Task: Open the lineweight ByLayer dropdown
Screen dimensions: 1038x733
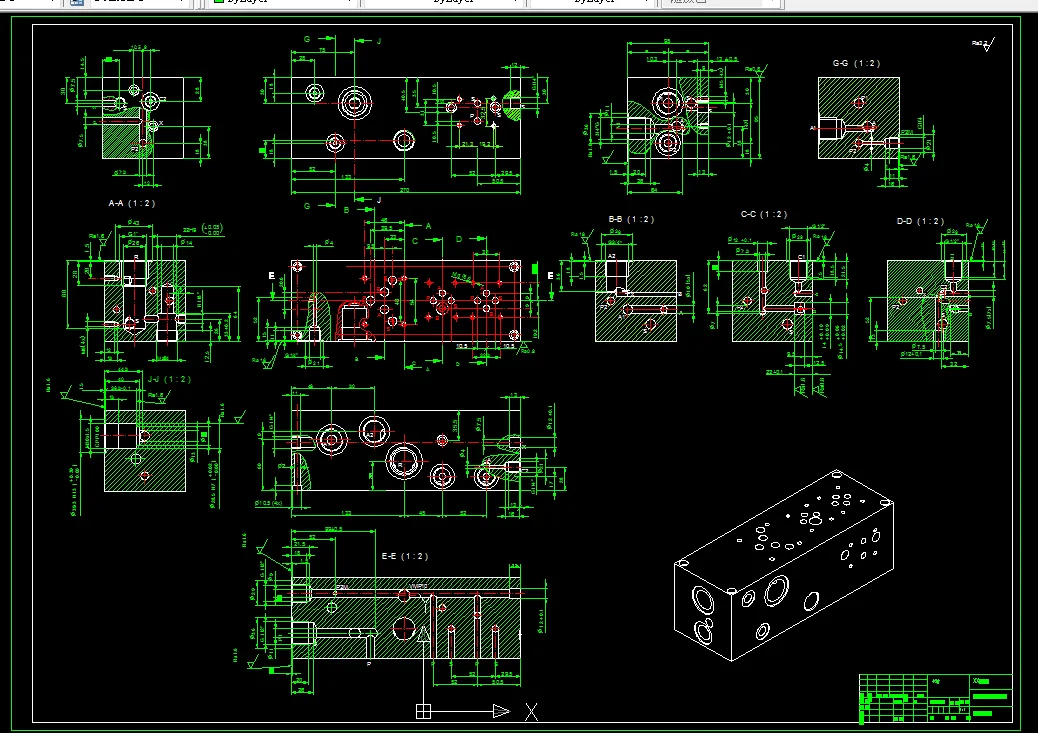Action: (593, 2)
